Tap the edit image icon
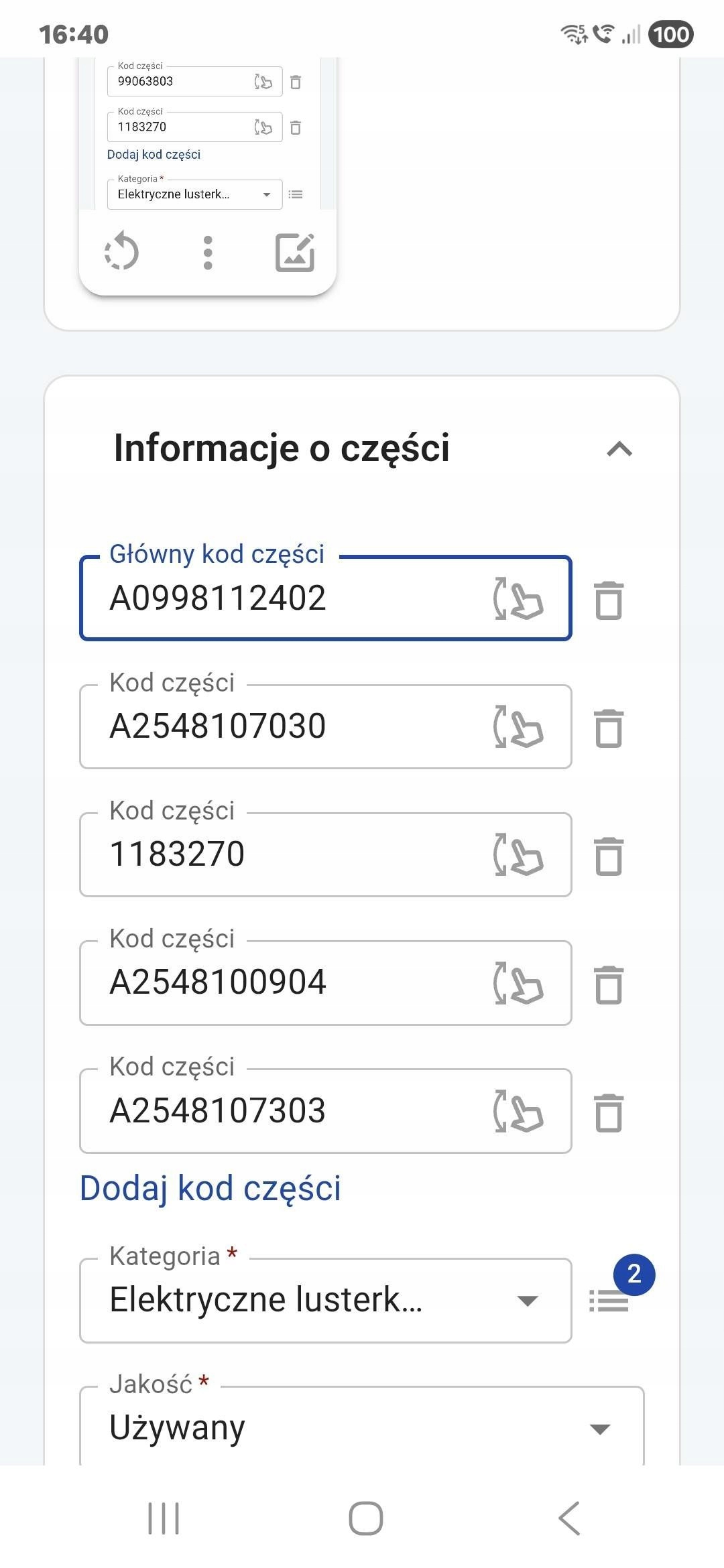Viewport: 724px width, 1568px height. 295,253
